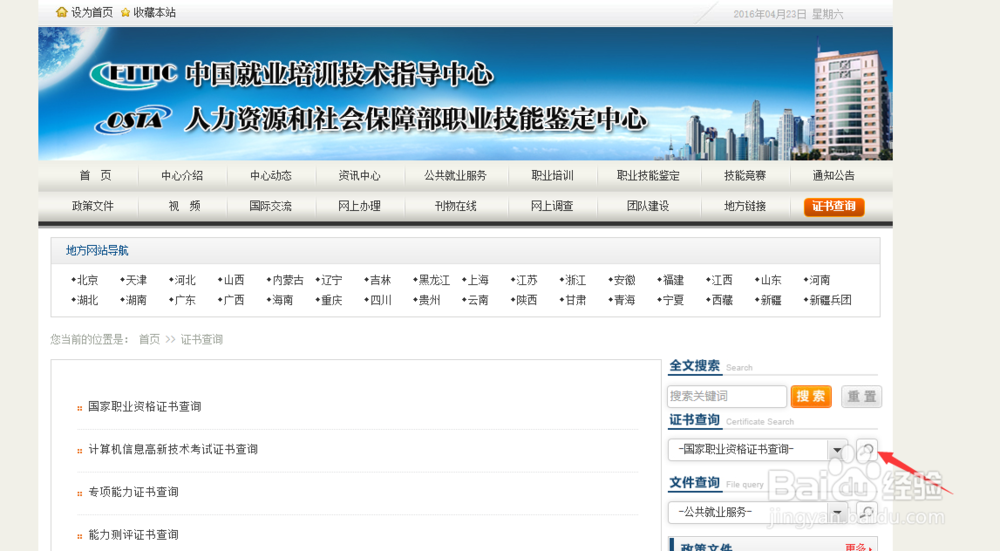This screenshot has height=551, width=1000.
Task: Open the 广东 regional site link
Action: [x=185, y=300]
